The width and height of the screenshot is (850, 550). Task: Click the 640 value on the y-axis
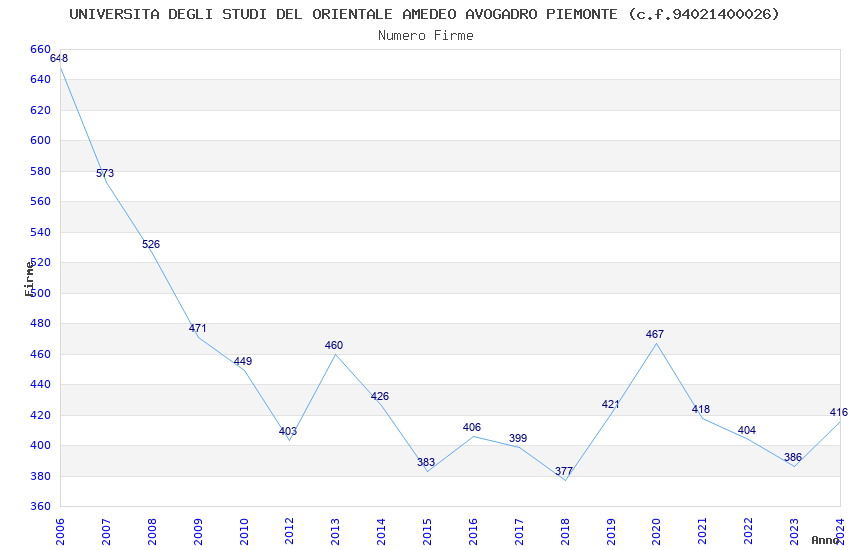[41, 79]
